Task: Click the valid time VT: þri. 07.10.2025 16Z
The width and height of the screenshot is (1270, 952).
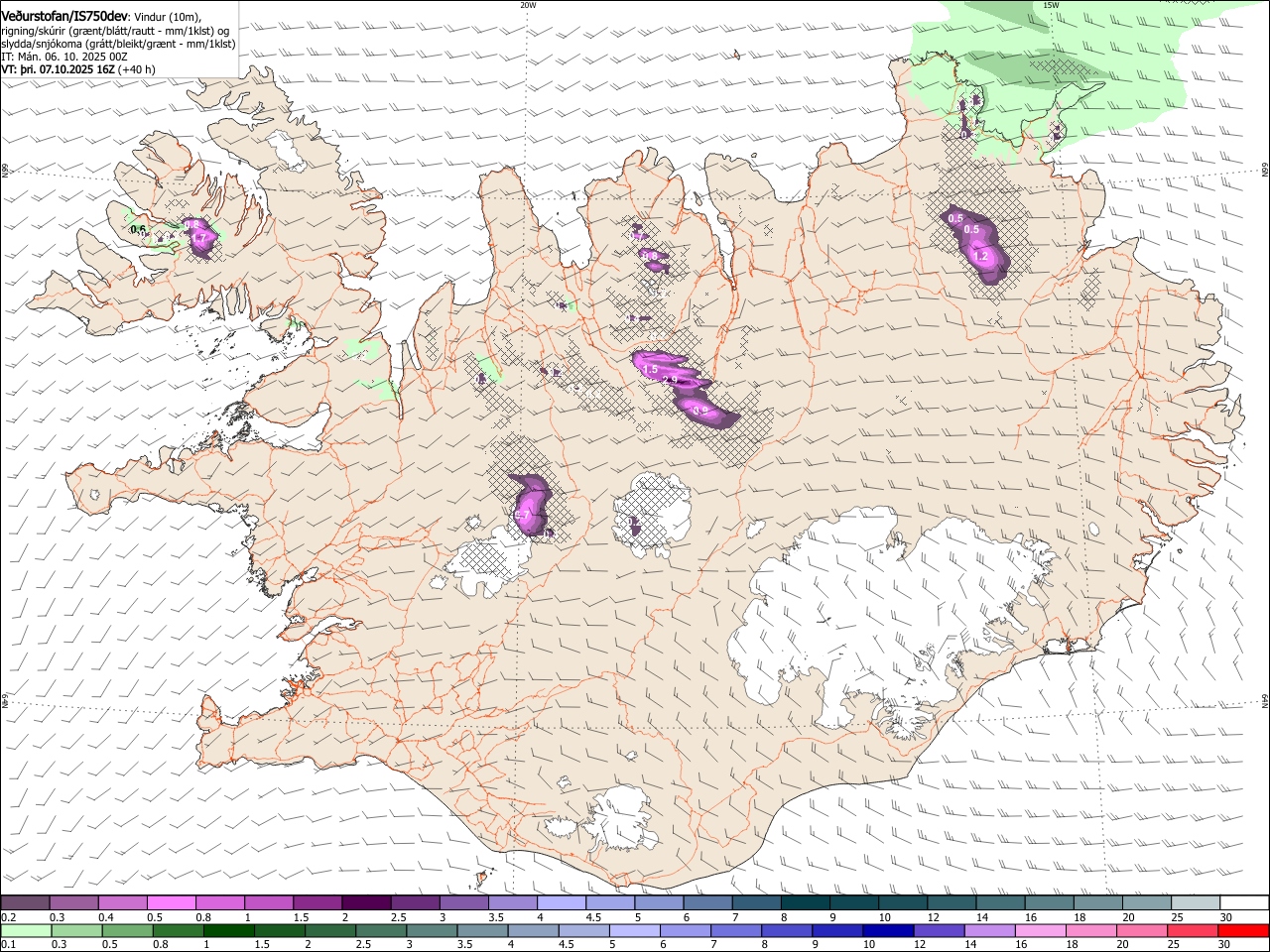Action: (58, 69)
